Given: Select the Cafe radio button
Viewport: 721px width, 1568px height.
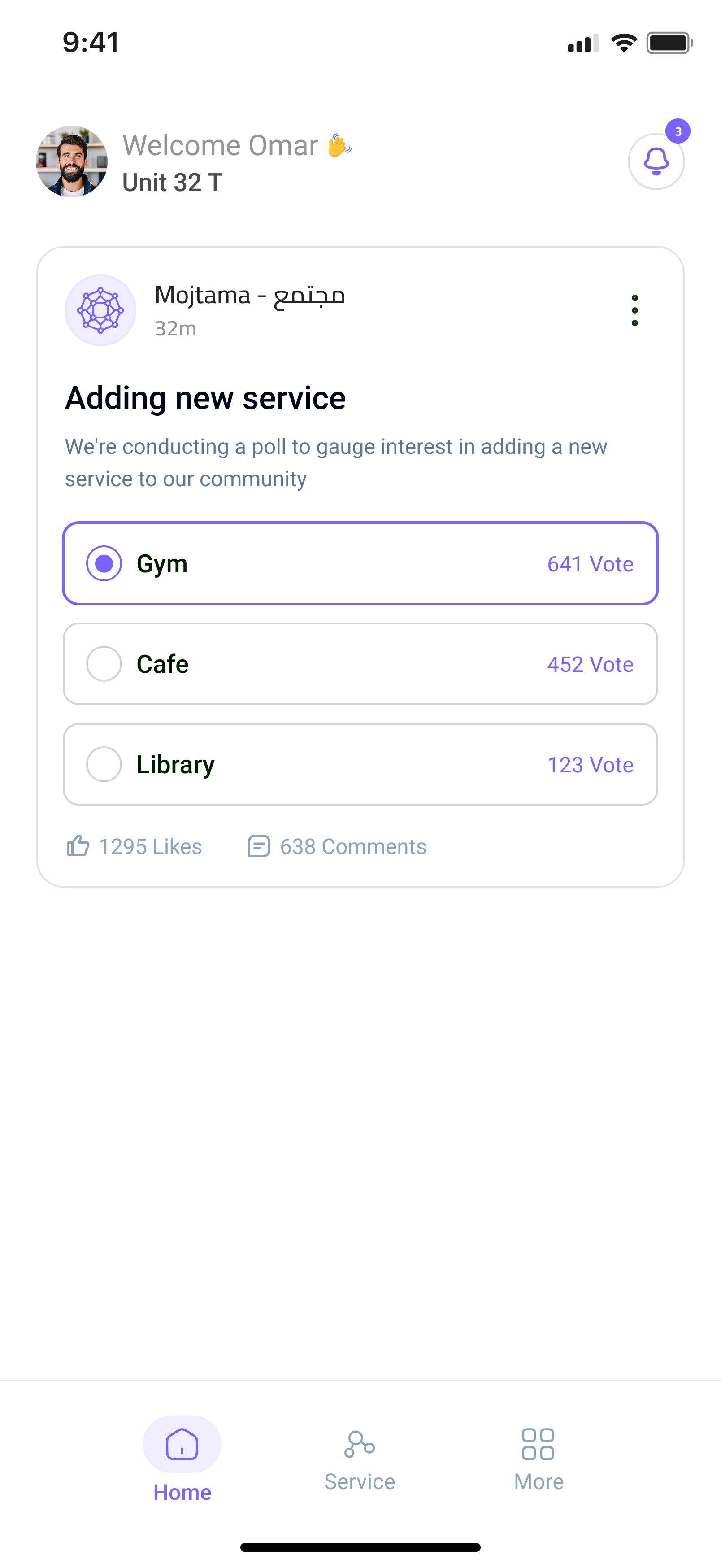Looking at the screenshot, I should [104, 664].
